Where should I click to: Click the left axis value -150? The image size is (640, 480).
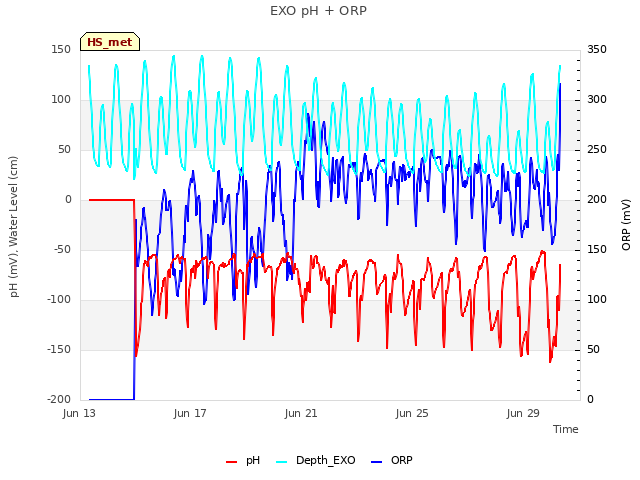[59, 349]
